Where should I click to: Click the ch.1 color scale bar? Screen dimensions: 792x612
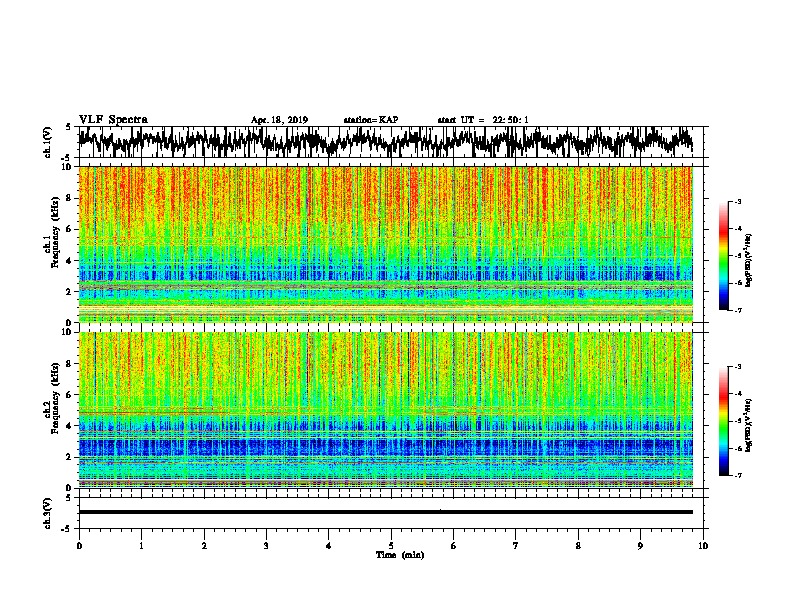click(724, 256)
